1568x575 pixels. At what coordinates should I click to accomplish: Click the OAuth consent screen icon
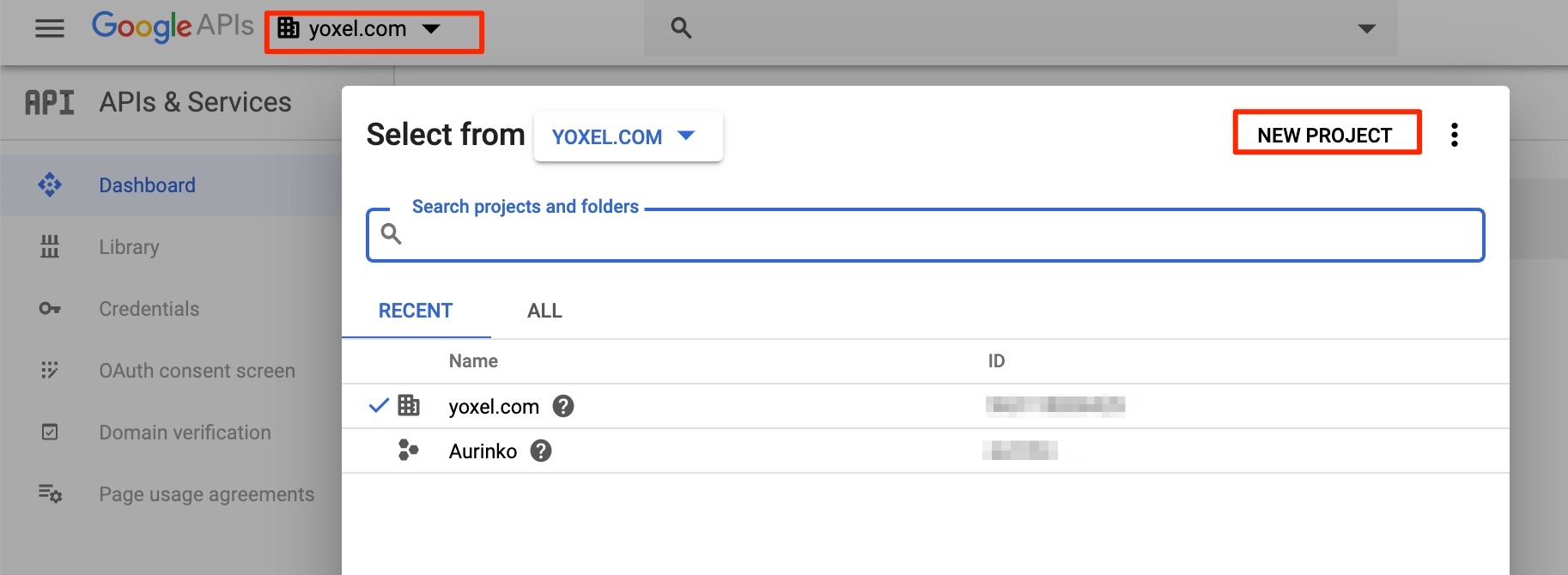[50, 371]
